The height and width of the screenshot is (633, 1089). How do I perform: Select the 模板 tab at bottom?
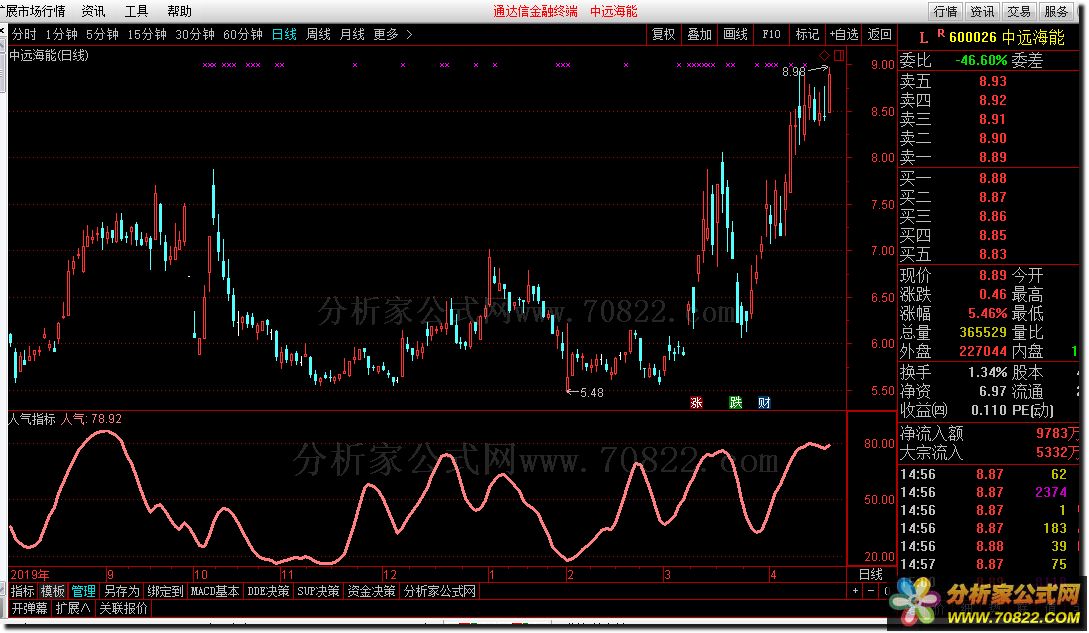pos(52,591)
